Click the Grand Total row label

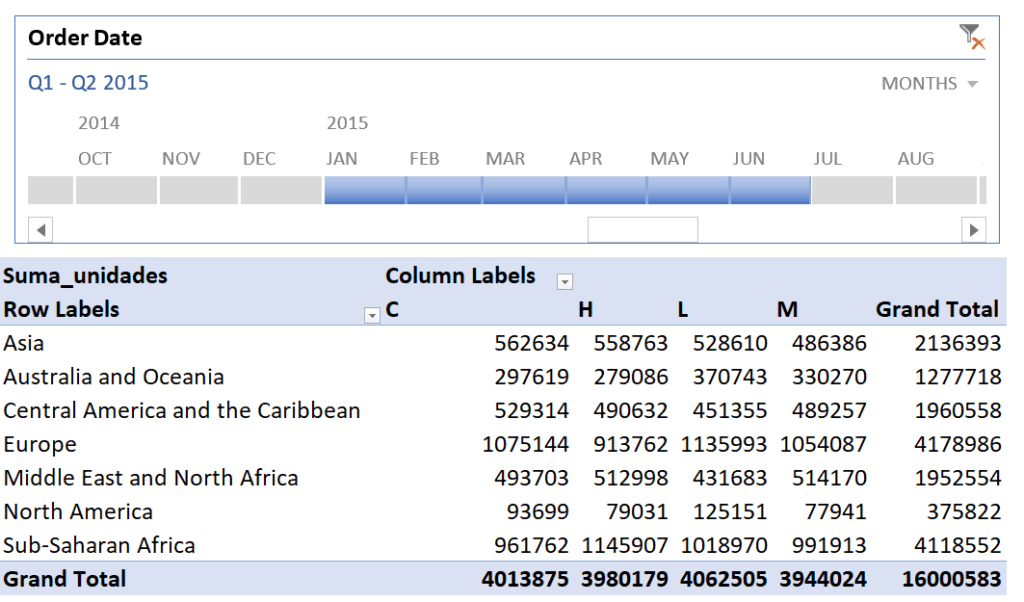(65, 579)
